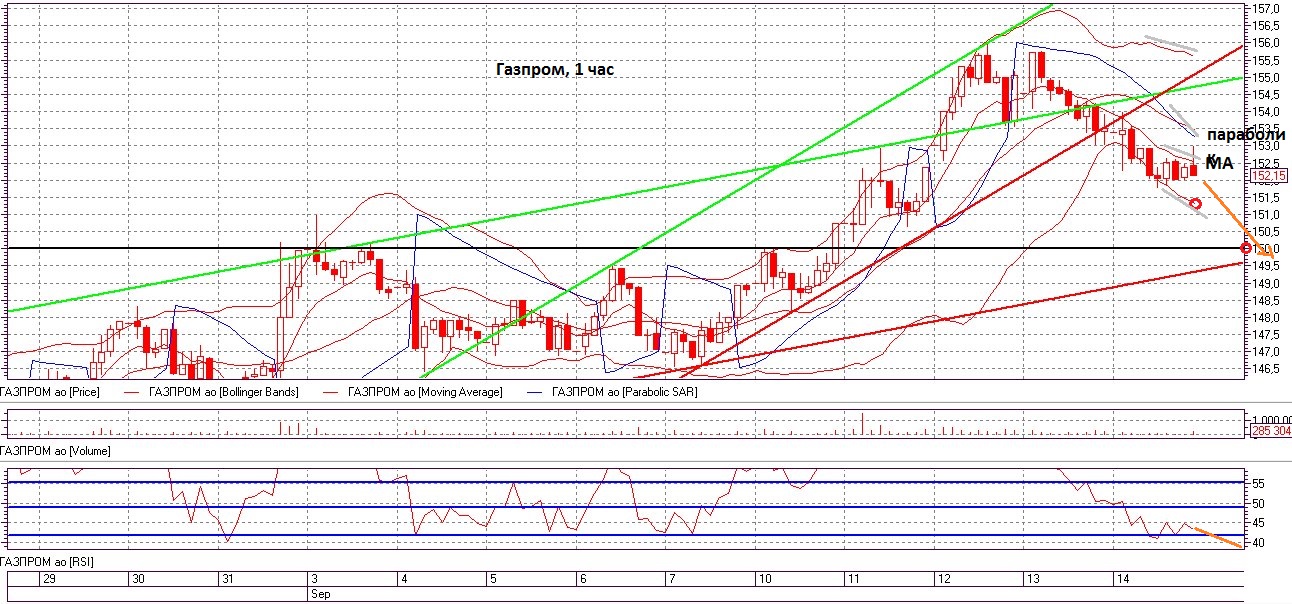This screenshot has width=1292, height=604.
Task: Click RSI axis level 40
Action: [1258, 543]
